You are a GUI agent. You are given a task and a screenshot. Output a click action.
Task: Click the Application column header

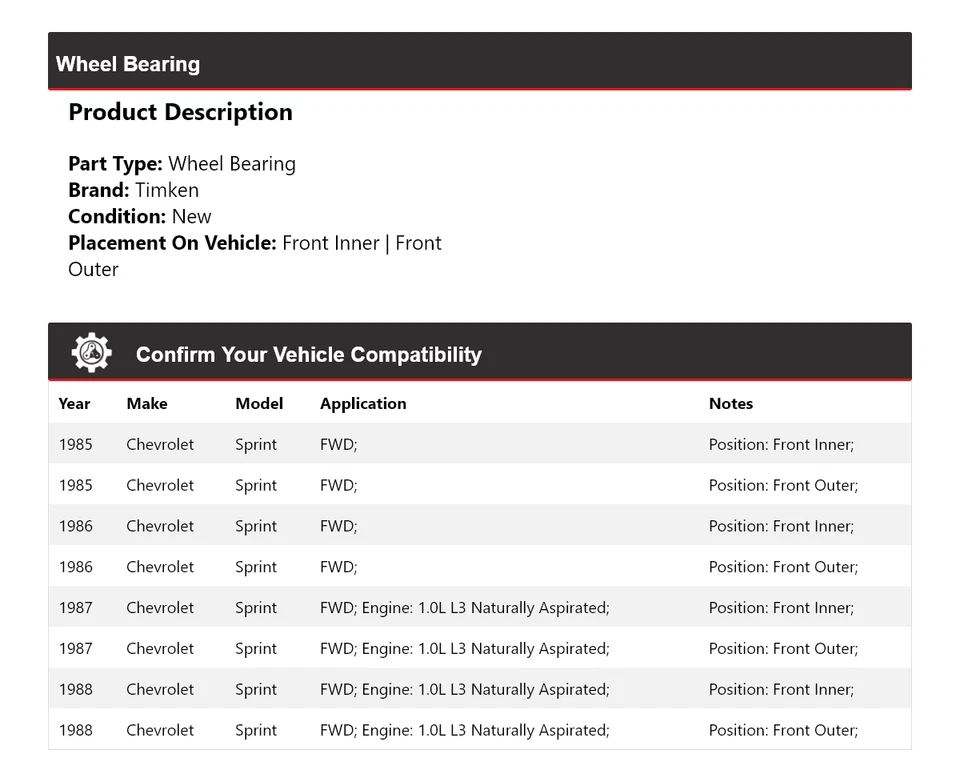click(363, 404)
